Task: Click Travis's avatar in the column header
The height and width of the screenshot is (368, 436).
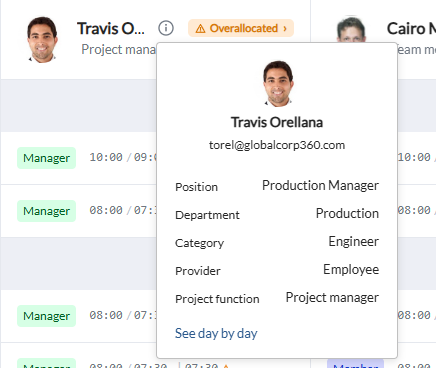Action: tap(42, 39)
